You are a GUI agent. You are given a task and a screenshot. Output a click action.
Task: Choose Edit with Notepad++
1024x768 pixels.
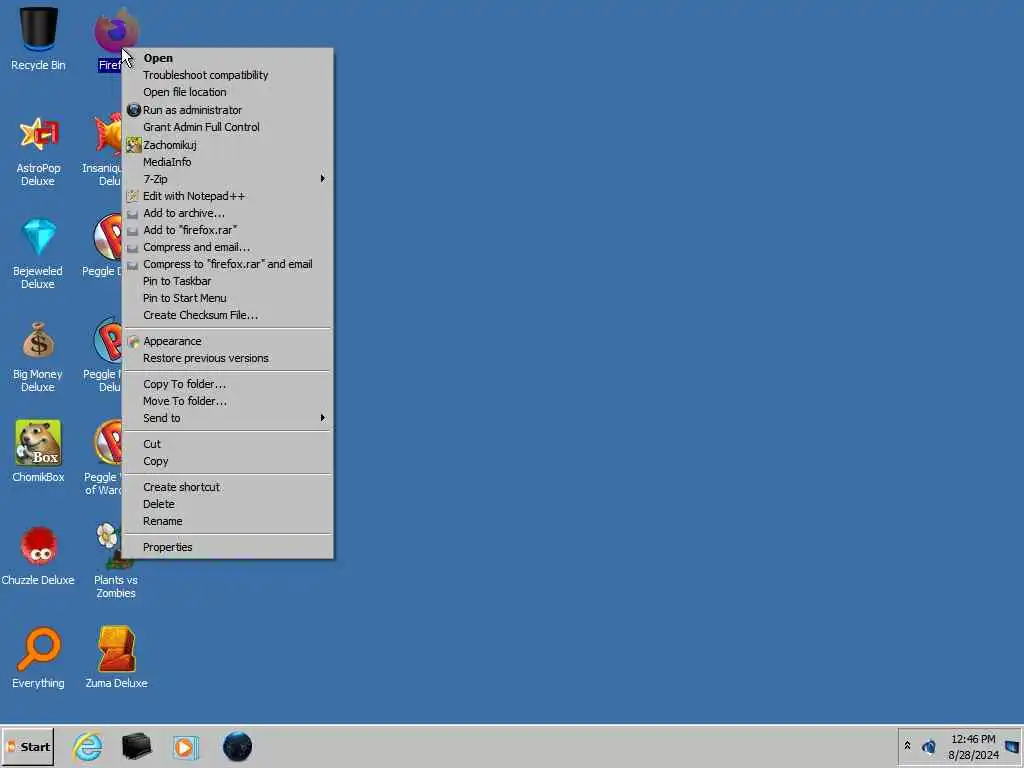[x=227, y=196]
